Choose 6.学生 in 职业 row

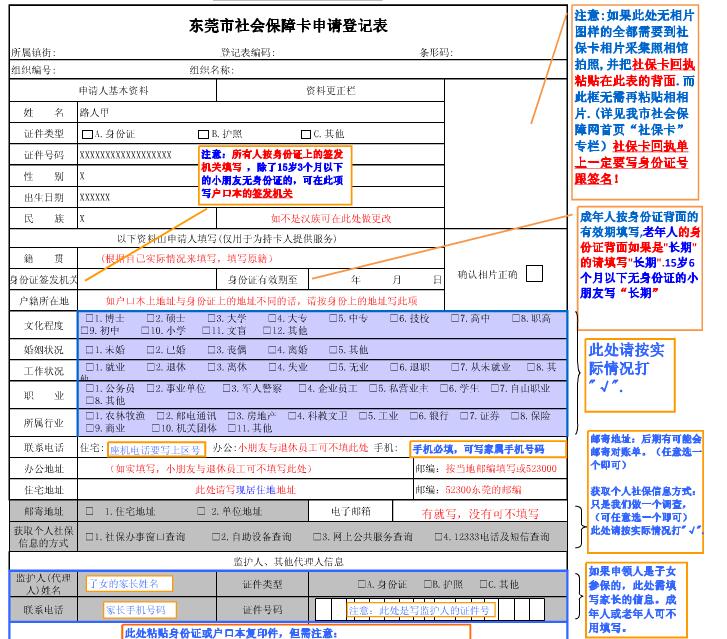444,388
